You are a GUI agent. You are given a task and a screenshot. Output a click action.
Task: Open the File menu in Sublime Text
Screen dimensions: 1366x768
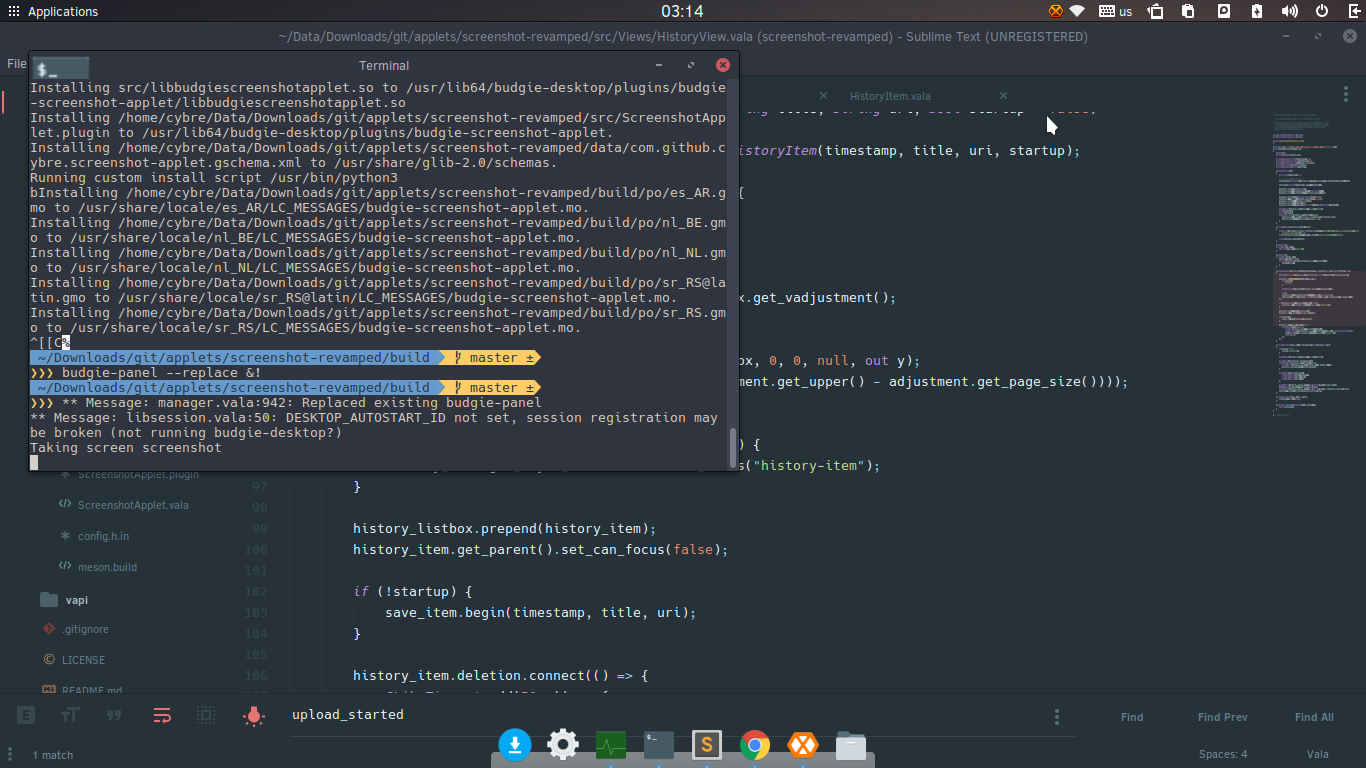coord(17,64)
